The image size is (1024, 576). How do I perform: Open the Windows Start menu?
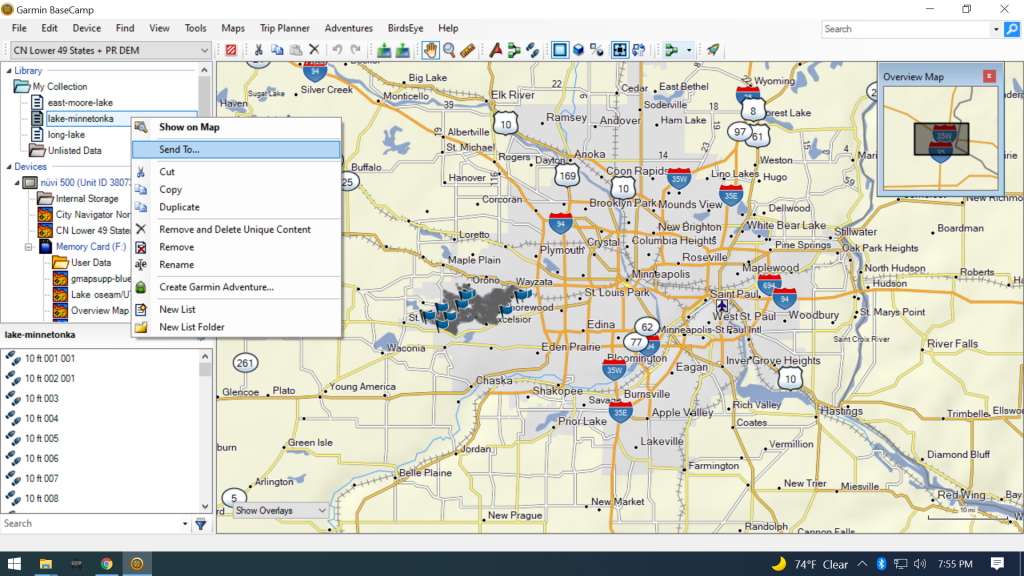pos(14,564)
